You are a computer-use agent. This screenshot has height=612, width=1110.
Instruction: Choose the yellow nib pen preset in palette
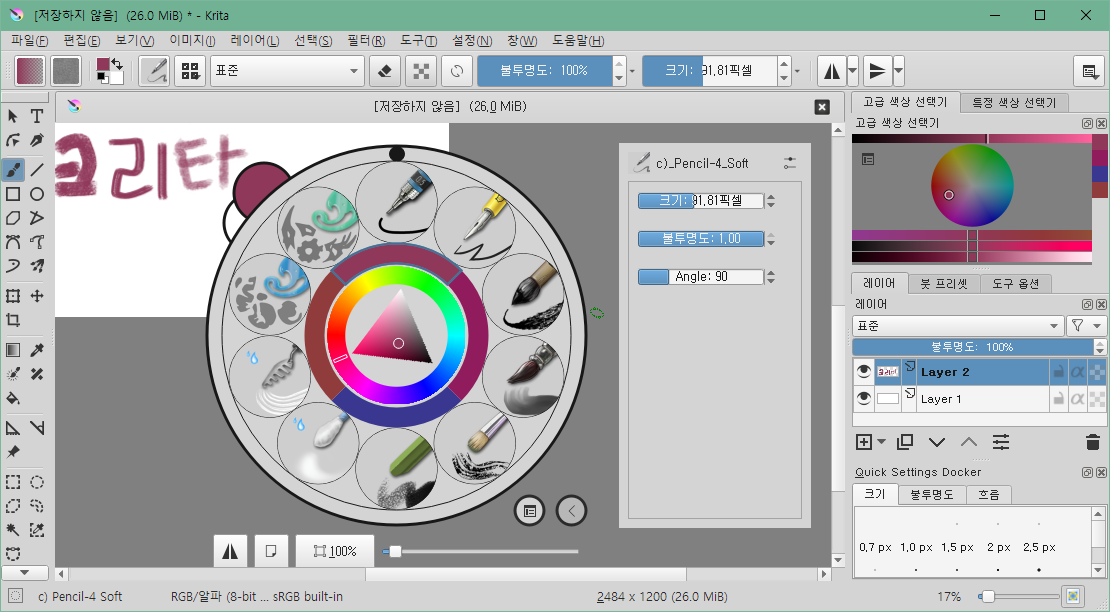click(474, 226)
